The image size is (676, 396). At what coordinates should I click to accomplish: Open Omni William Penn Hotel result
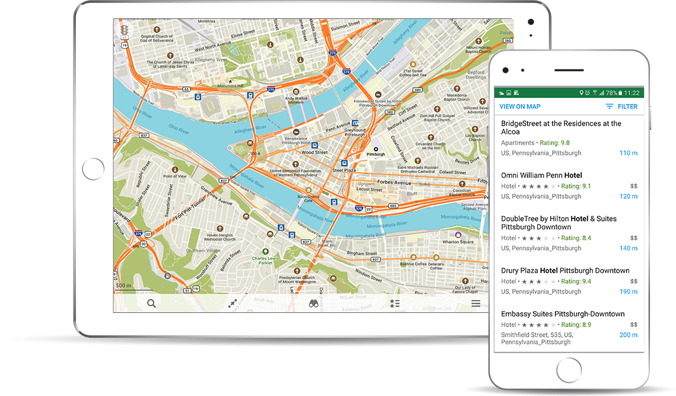pos(569,186)
